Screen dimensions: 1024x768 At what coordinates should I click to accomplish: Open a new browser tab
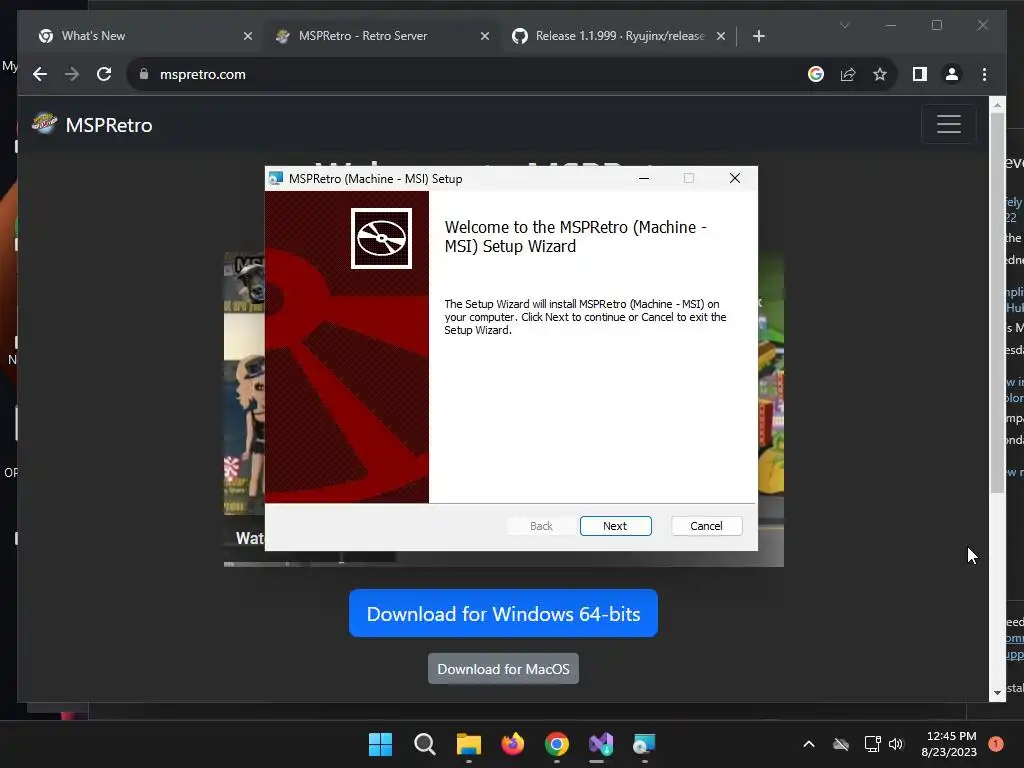click(758, 36)
